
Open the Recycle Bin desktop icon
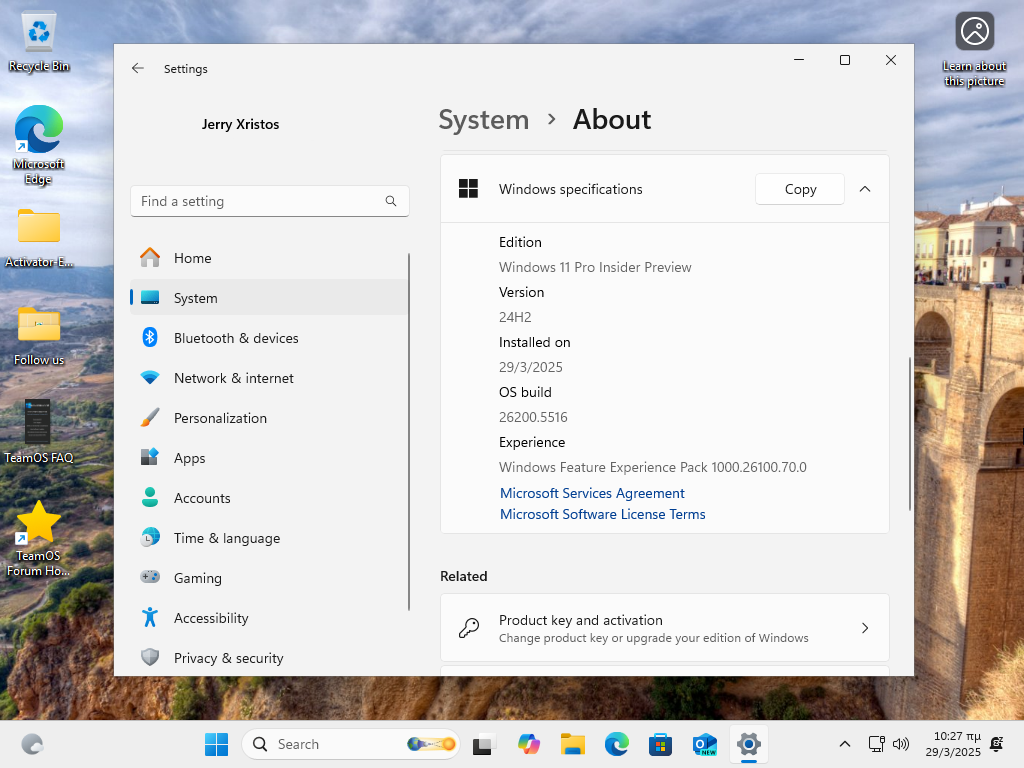tap(39, 42)
